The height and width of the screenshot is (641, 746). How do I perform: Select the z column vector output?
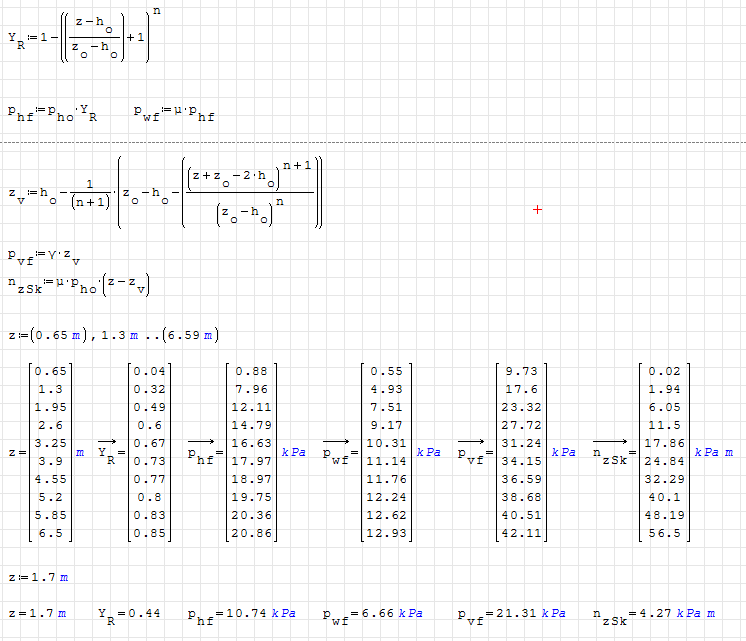46,452
